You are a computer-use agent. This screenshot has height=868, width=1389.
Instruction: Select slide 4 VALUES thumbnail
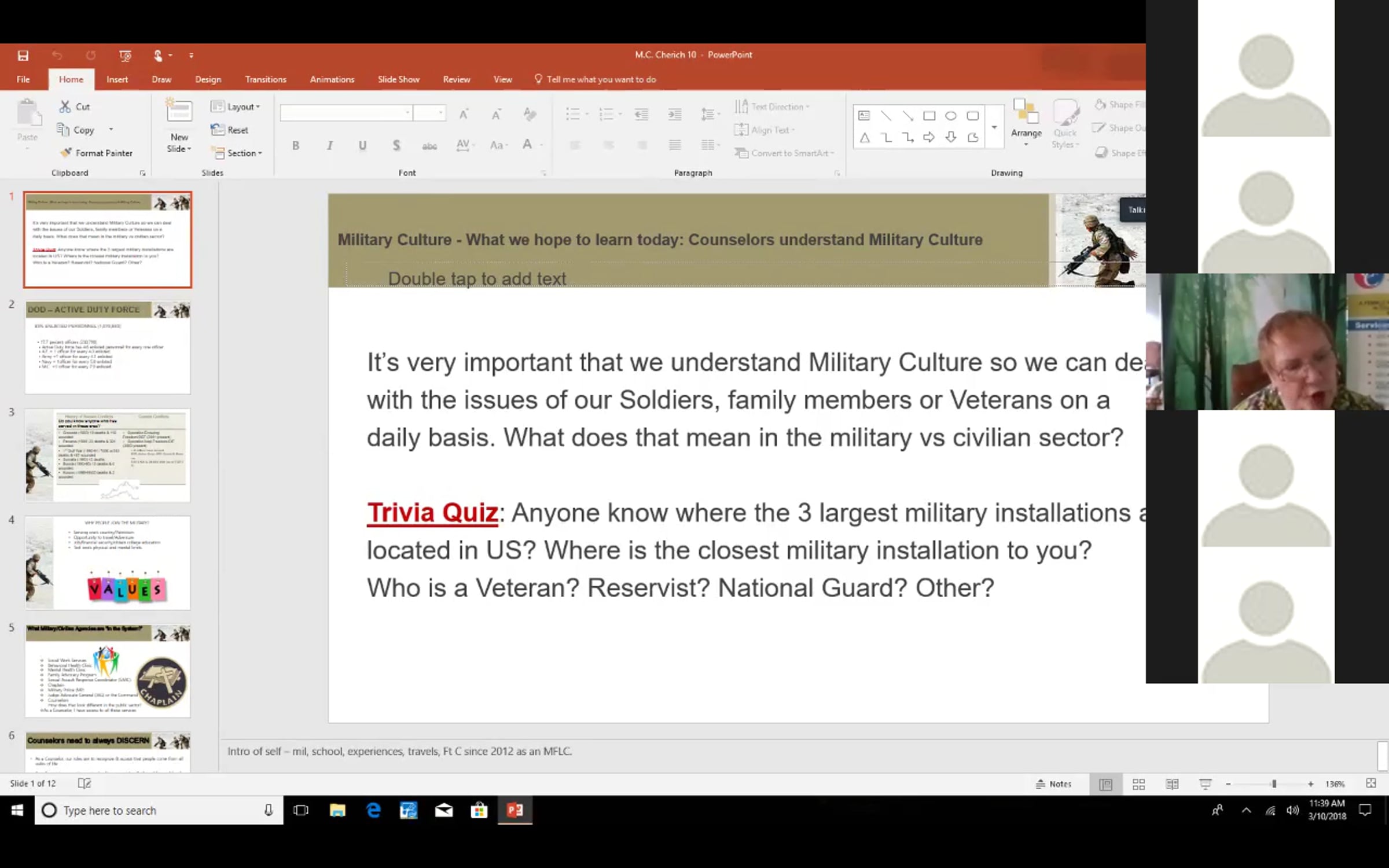click(x=108, y=562)
